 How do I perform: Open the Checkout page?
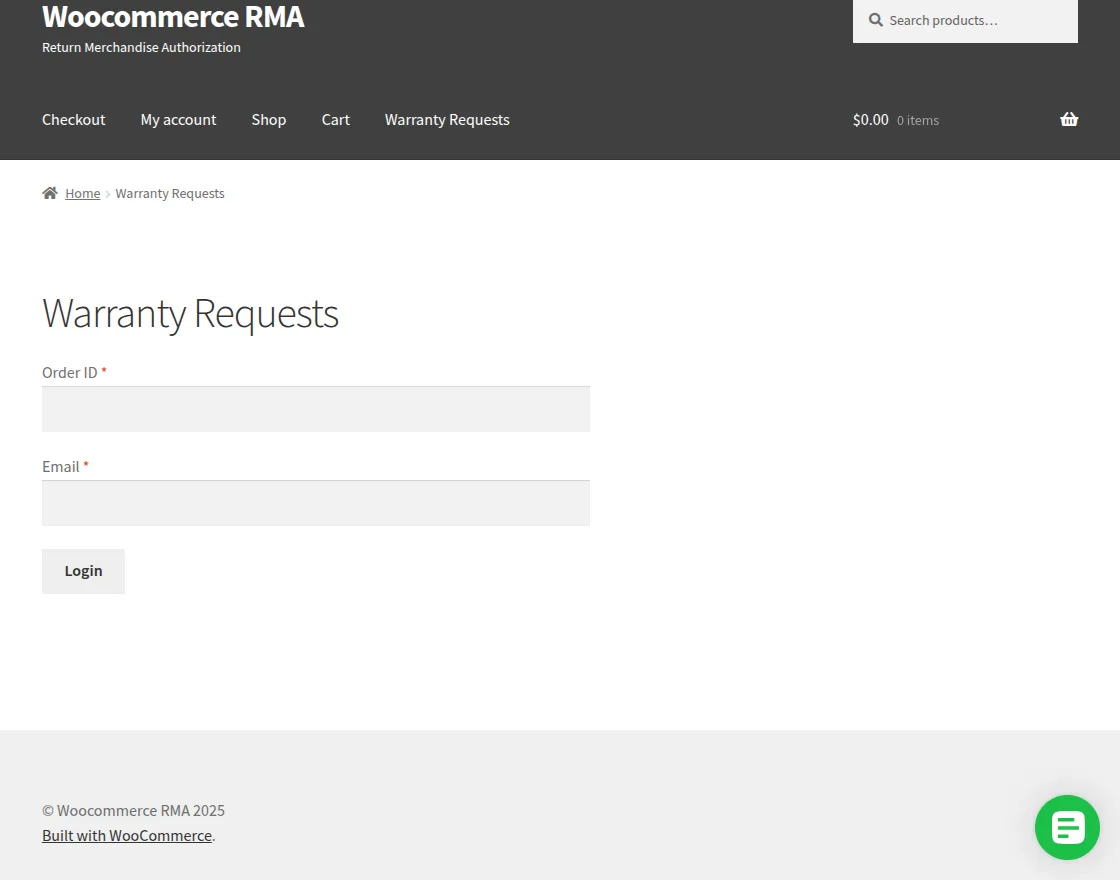pyautogui.click(x=73, y=119)
